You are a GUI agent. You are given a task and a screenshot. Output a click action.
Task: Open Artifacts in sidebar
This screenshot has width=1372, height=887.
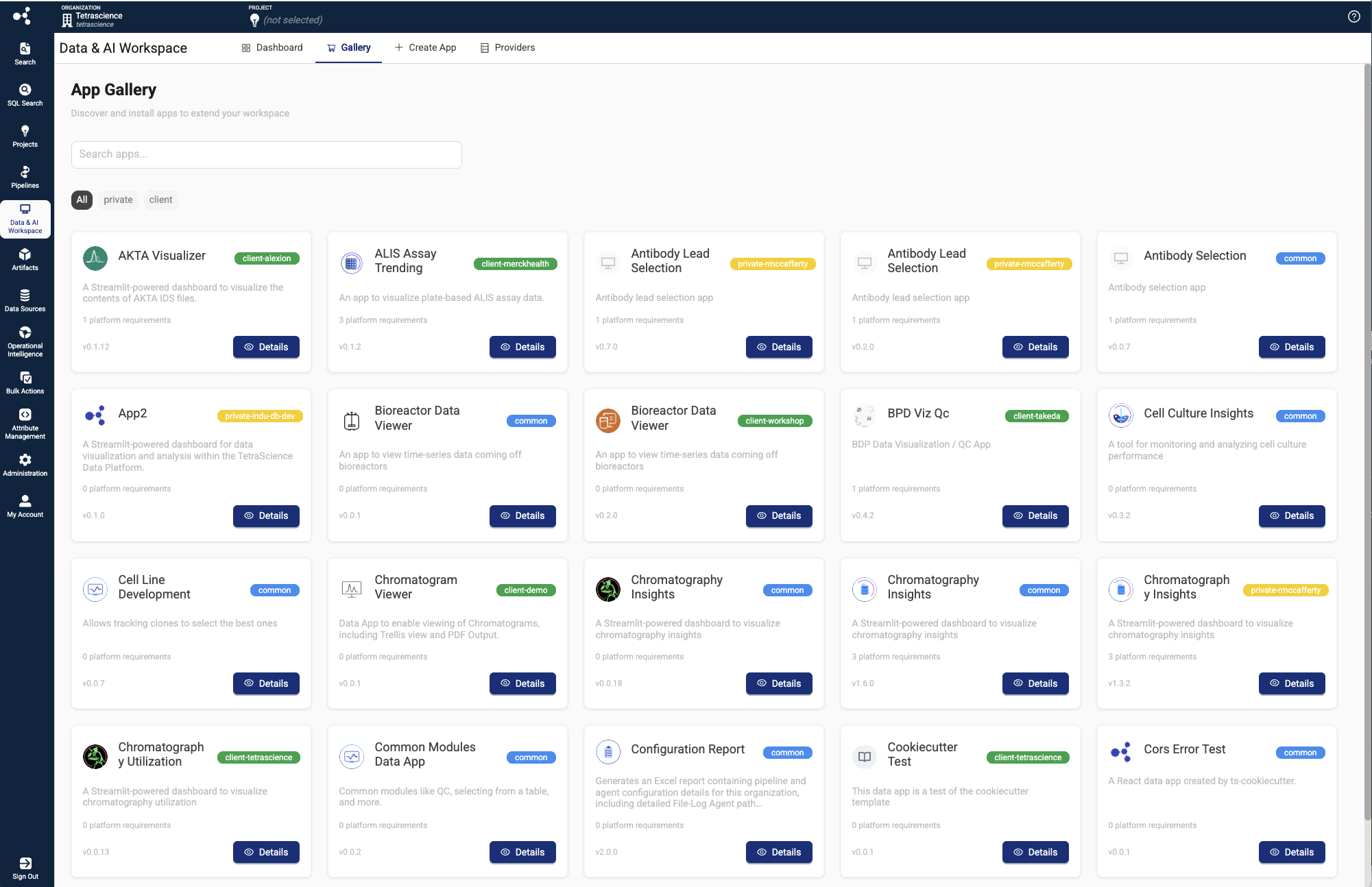25,259
